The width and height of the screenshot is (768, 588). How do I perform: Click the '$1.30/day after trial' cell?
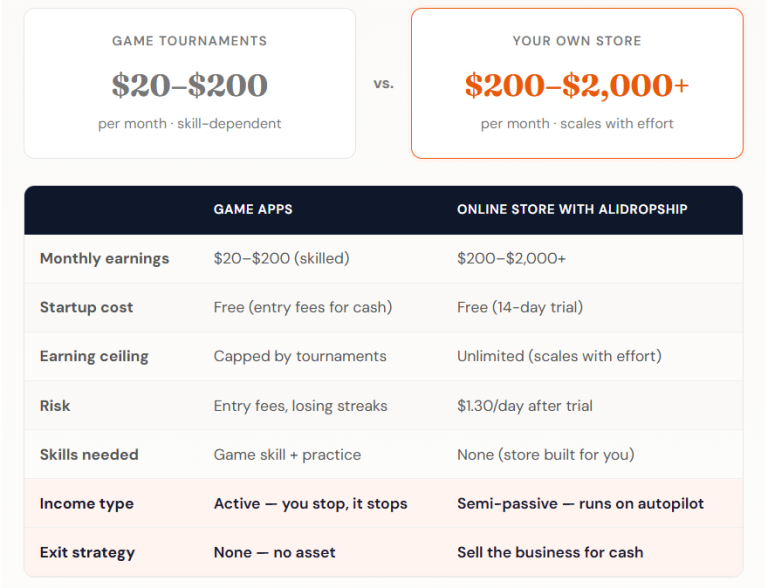pos(525,405)
